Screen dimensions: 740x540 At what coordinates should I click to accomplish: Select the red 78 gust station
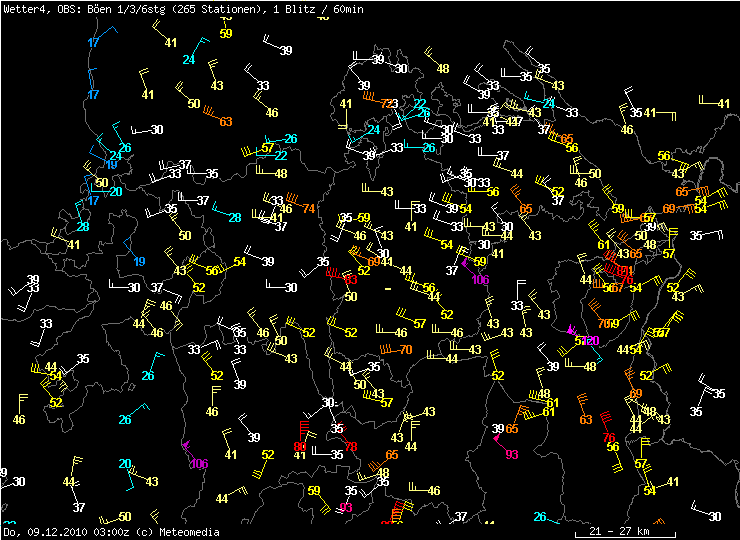point(350,446)
